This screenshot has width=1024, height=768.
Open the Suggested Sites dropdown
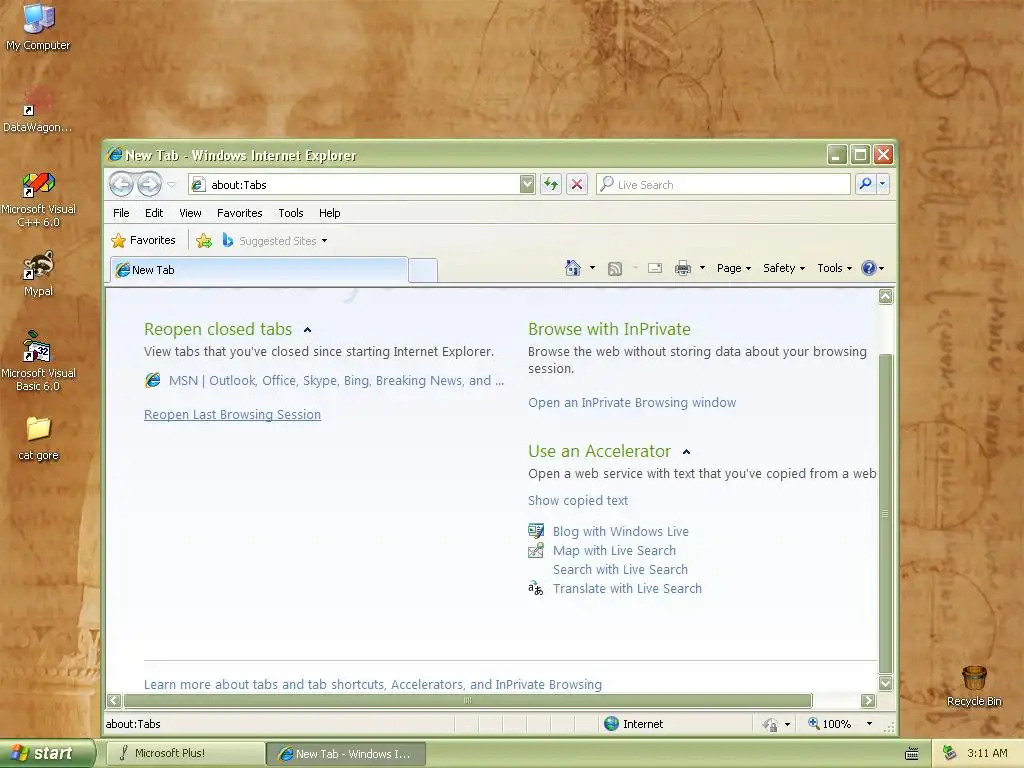[x=275, y=241]
